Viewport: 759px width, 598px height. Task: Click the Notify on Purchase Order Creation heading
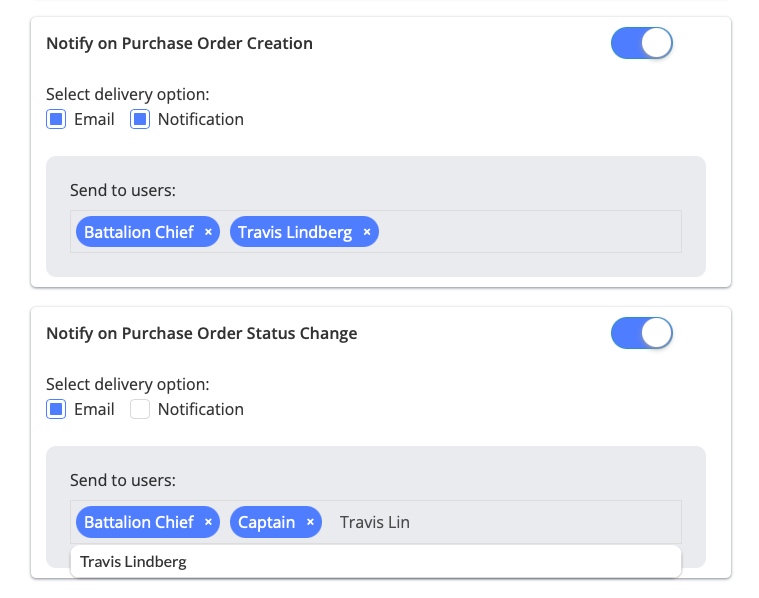coord(180,43)
